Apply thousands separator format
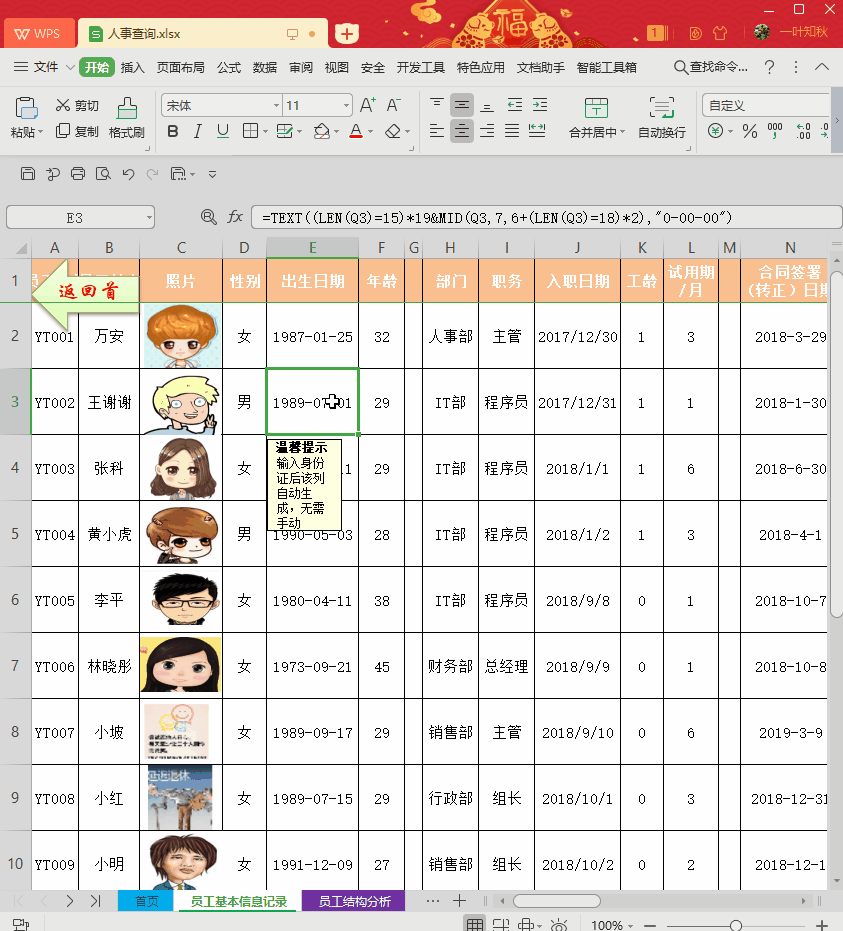Viewport: 843px width, 931px height. click(775, 131)
